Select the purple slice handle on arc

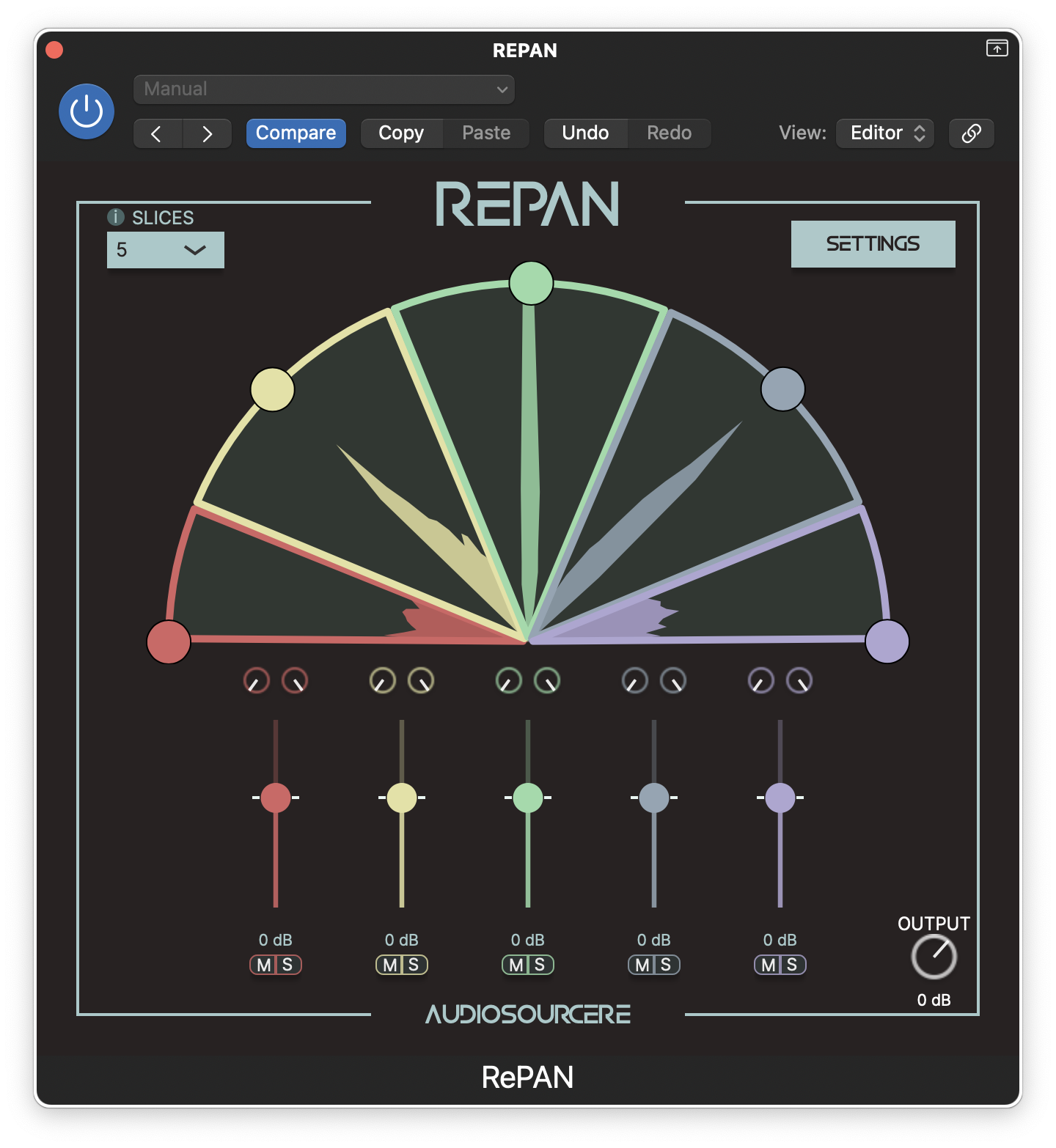pyautogui.click(x=887, y=641)
